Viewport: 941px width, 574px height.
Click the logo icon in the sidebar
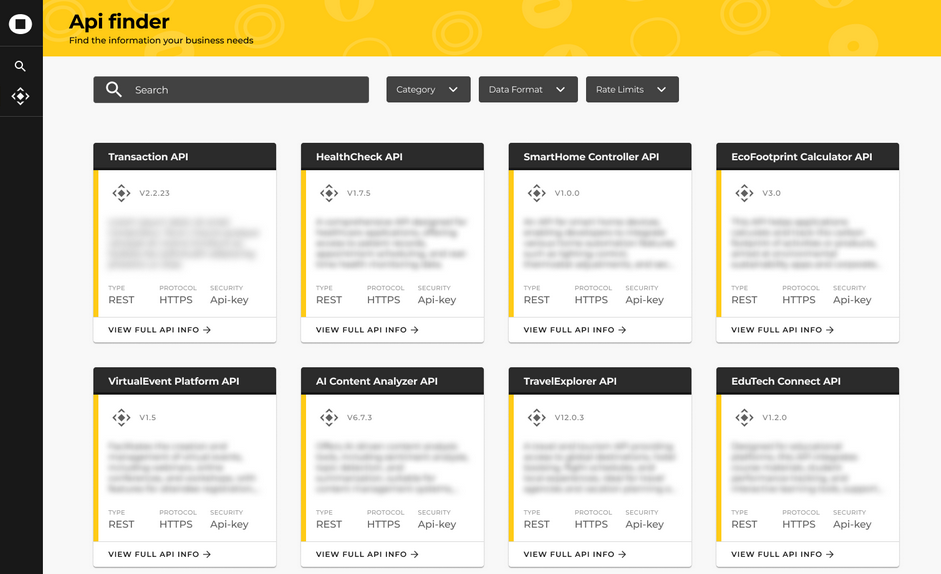tap(20, 23)
